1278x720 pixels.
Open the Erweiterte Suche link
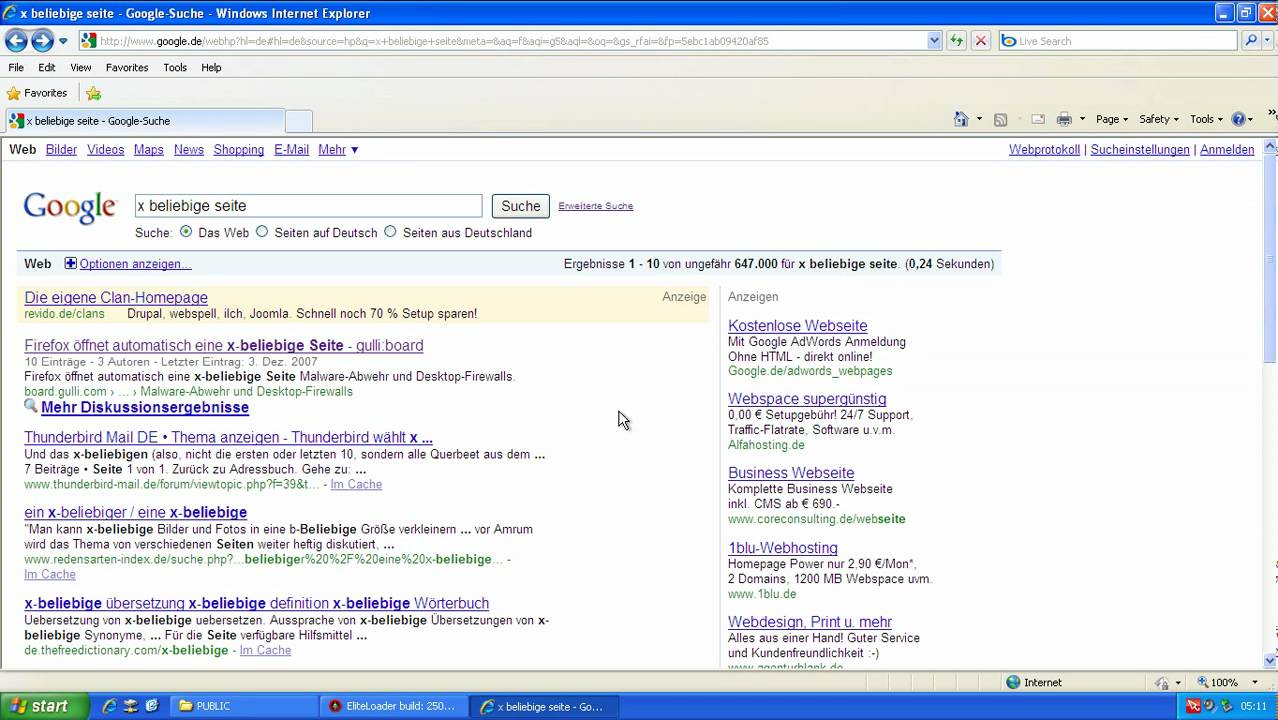pyautogui.click(x=595, y=206)
